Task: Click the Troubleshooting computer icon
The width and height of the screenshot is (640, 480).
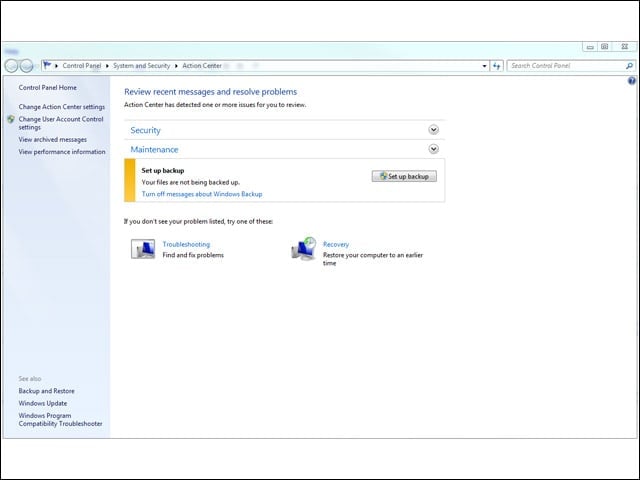Action: coord(143,249)
